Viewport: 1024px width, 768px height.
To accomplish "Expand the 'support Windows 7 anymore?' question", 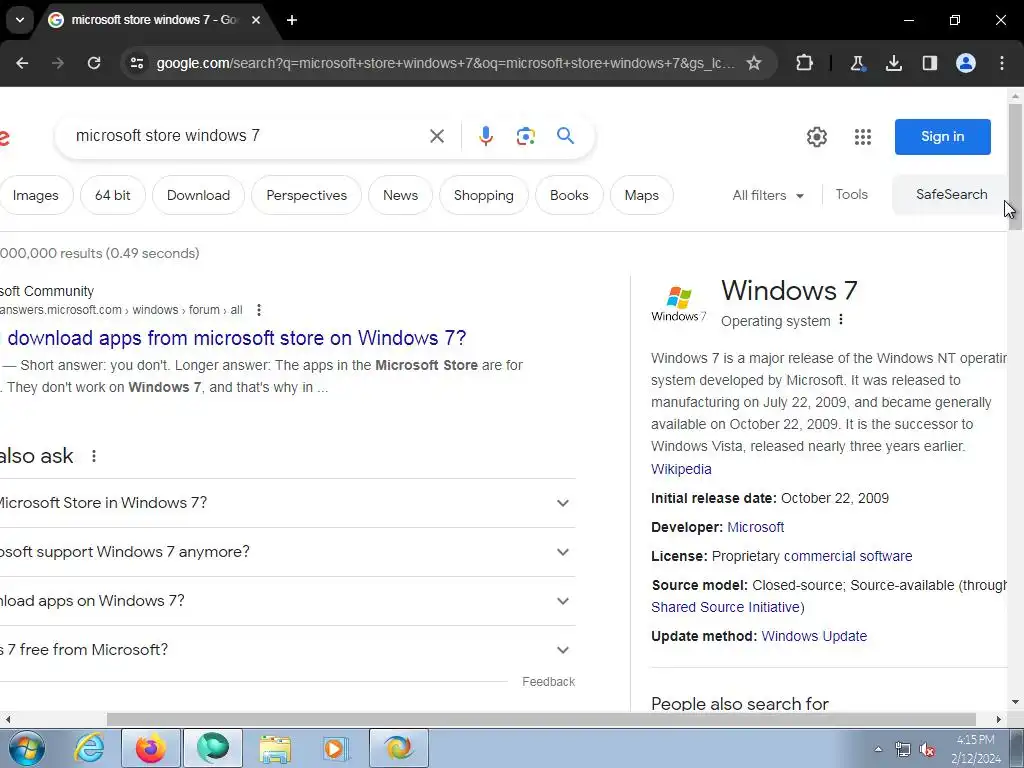I will click(x=287, y=552).
